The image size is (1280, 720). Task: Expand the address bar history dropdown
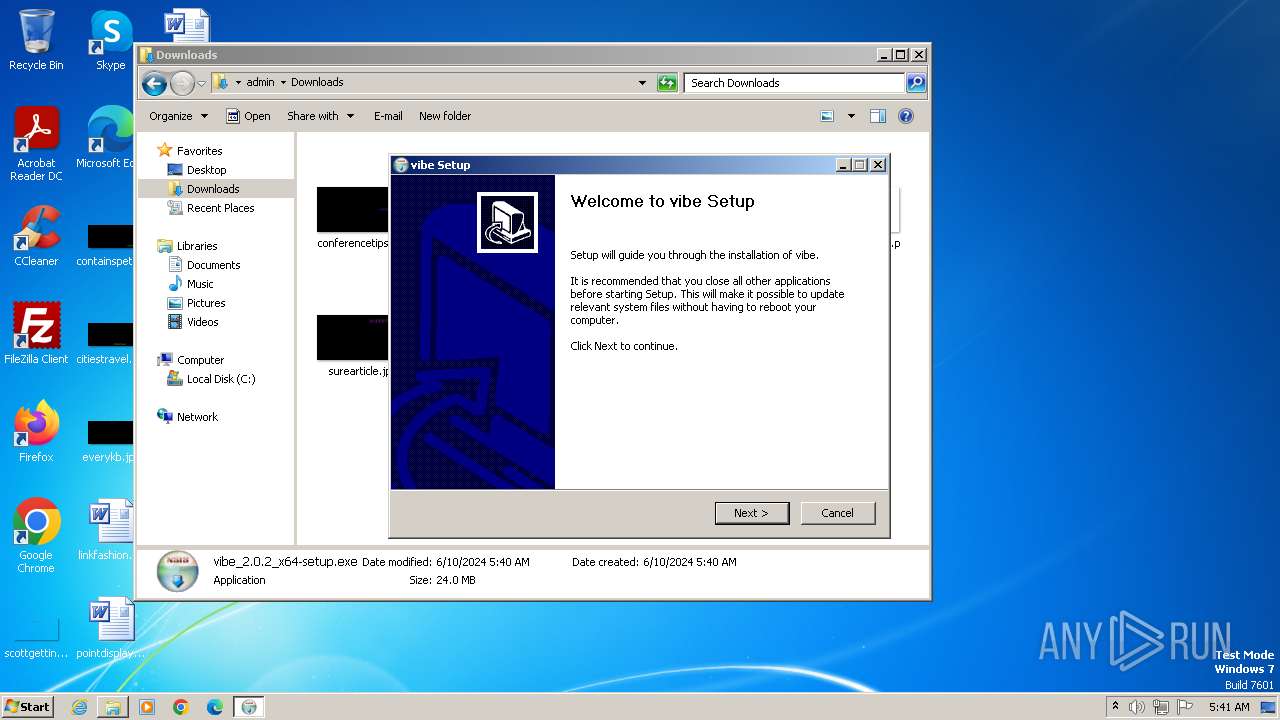point(642,83)
